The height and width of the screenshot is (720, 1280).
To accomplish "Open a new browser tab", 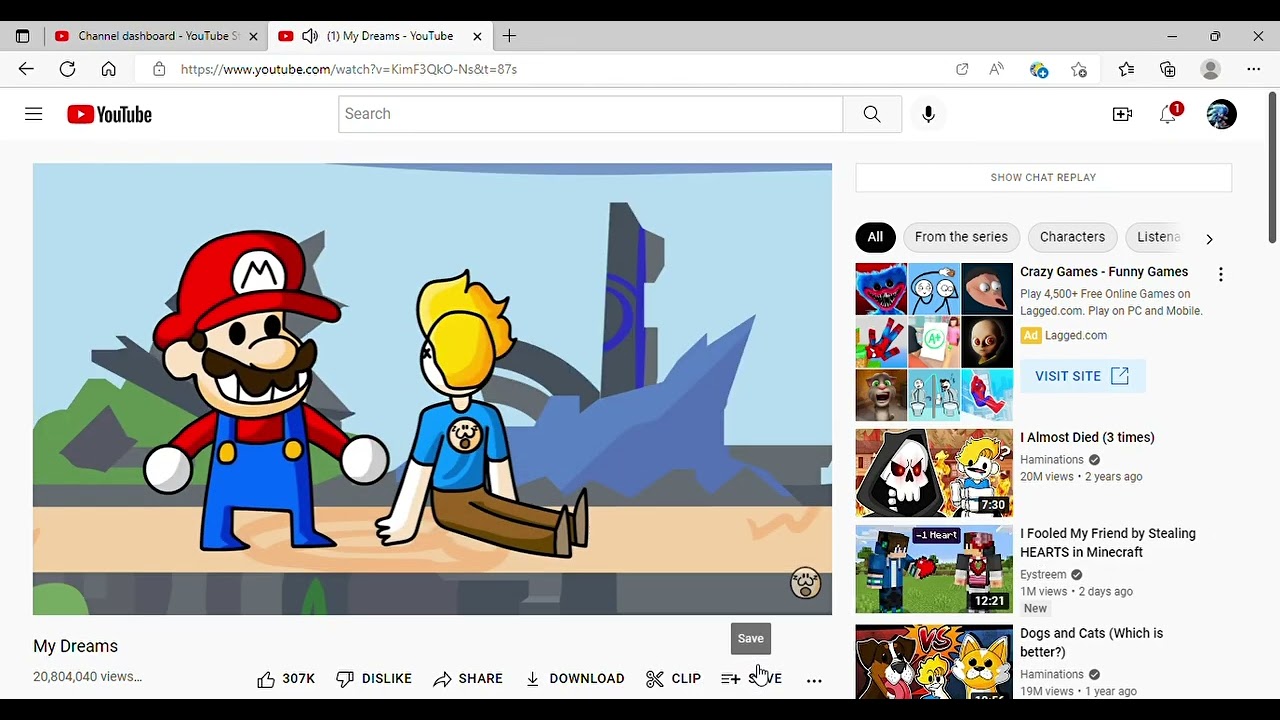I will pyautogui.click(x=509, y=36).
